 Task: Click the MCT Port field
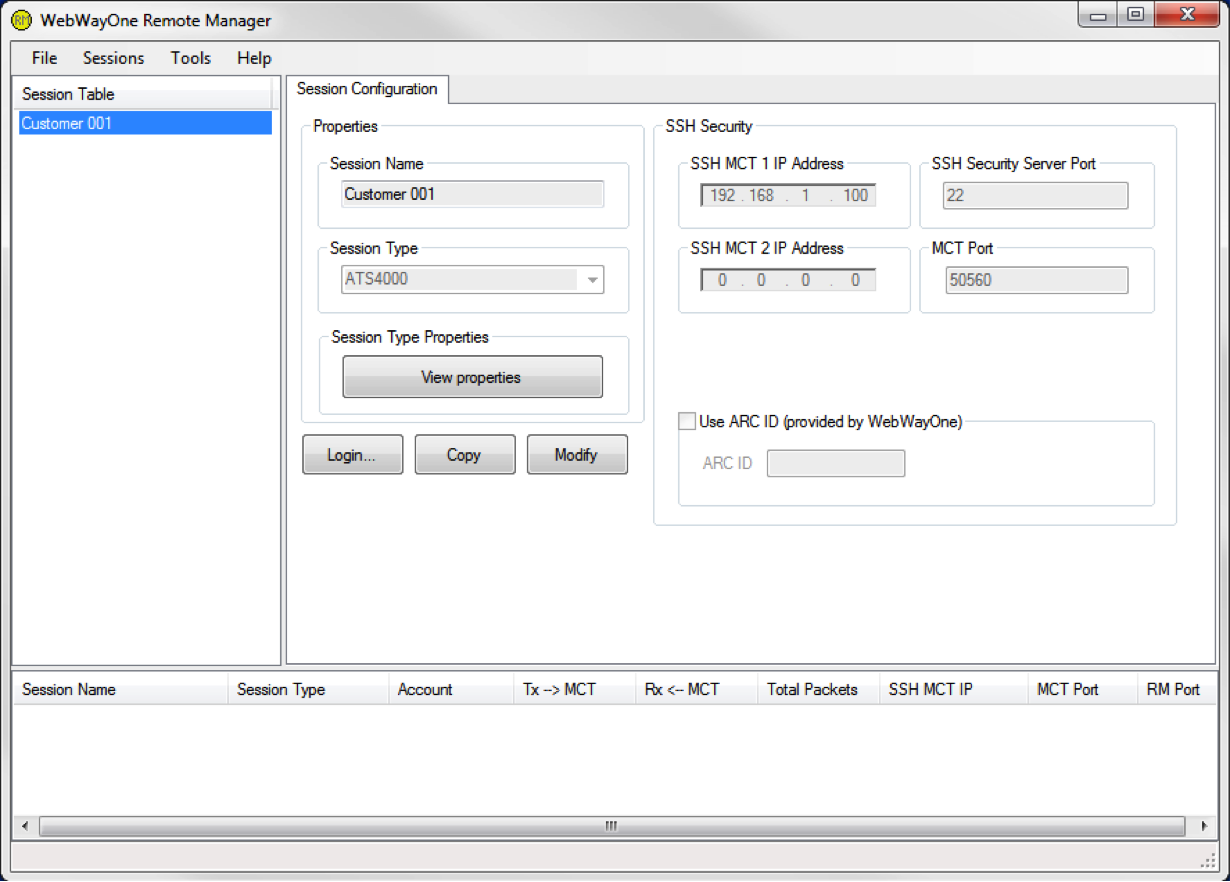[x=1035, y=281]
